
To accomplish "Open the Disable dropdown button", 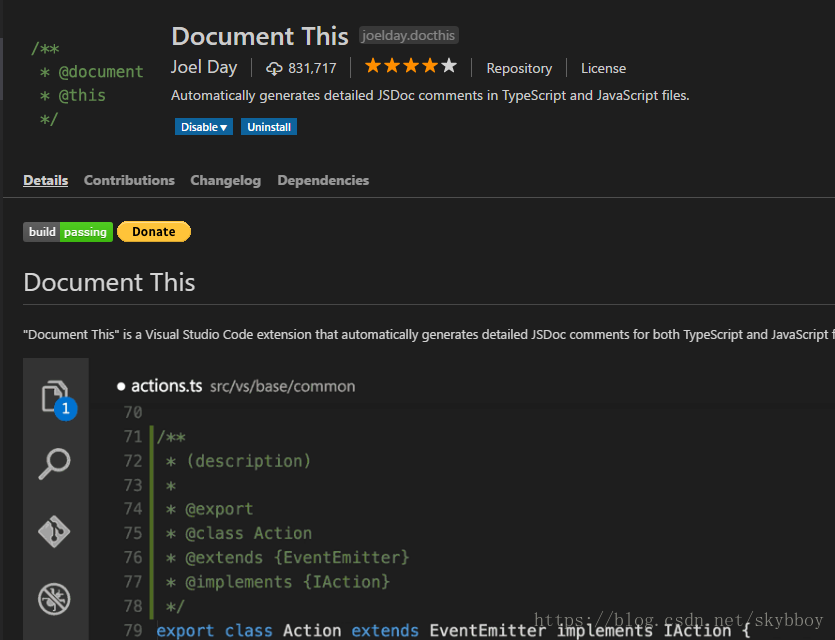I will [204, 127].
